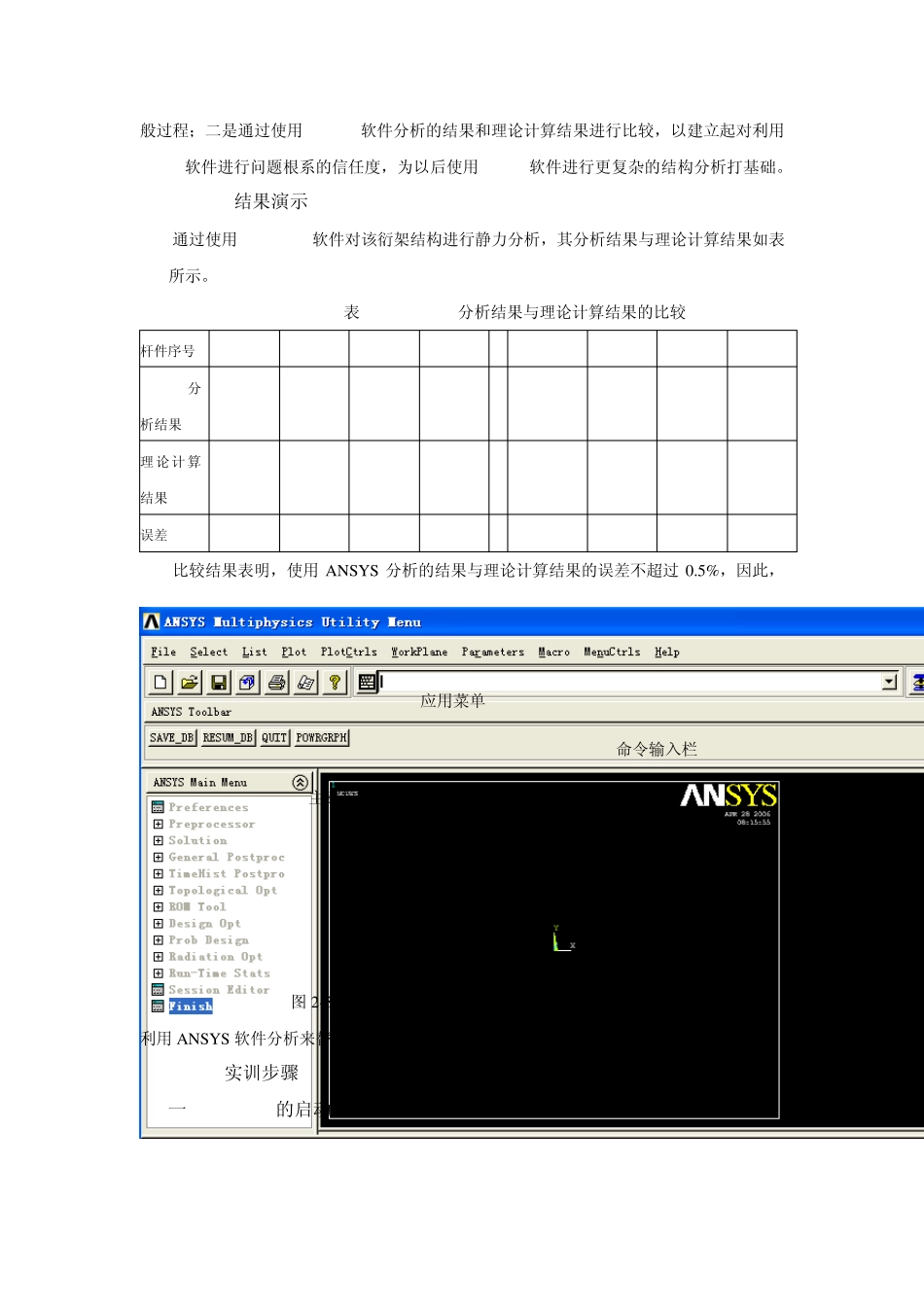Viewport: 924px width, 1307px height.
Task: Select Preferences in the Main Menu
Action: [208, 807]
